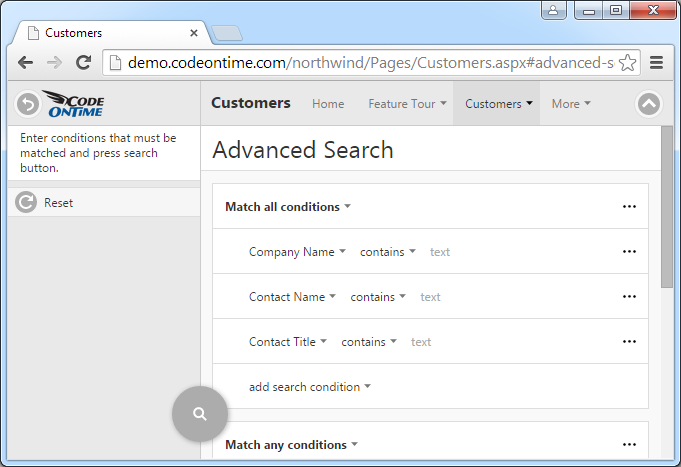Viewport: 681px width, 467px height.
Task: Expand the Match all conditions dropdown
Action: click(x=288, y=207)
